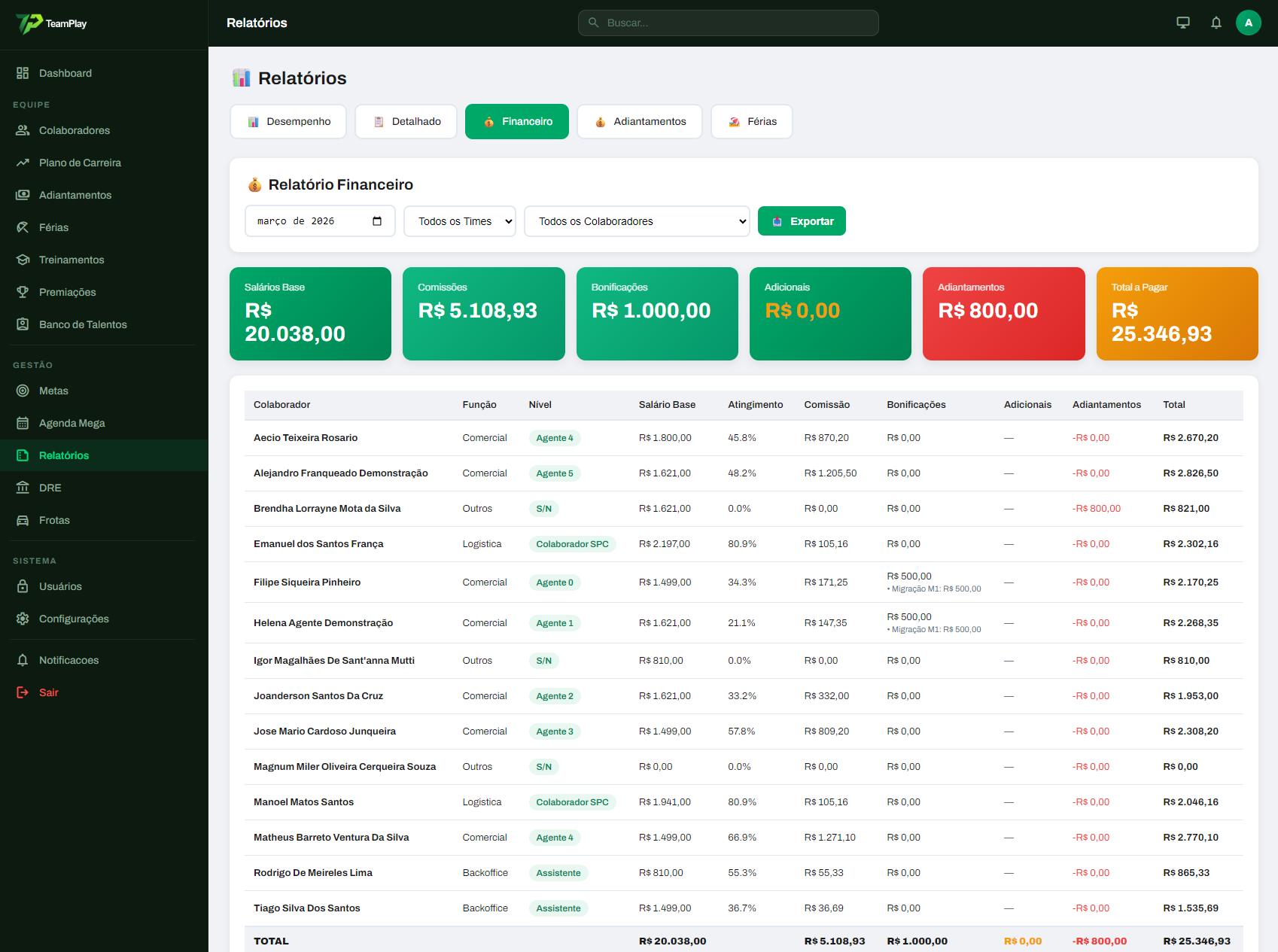
Task: Click the Configurações gear icon
Action: tap(23, 619)
